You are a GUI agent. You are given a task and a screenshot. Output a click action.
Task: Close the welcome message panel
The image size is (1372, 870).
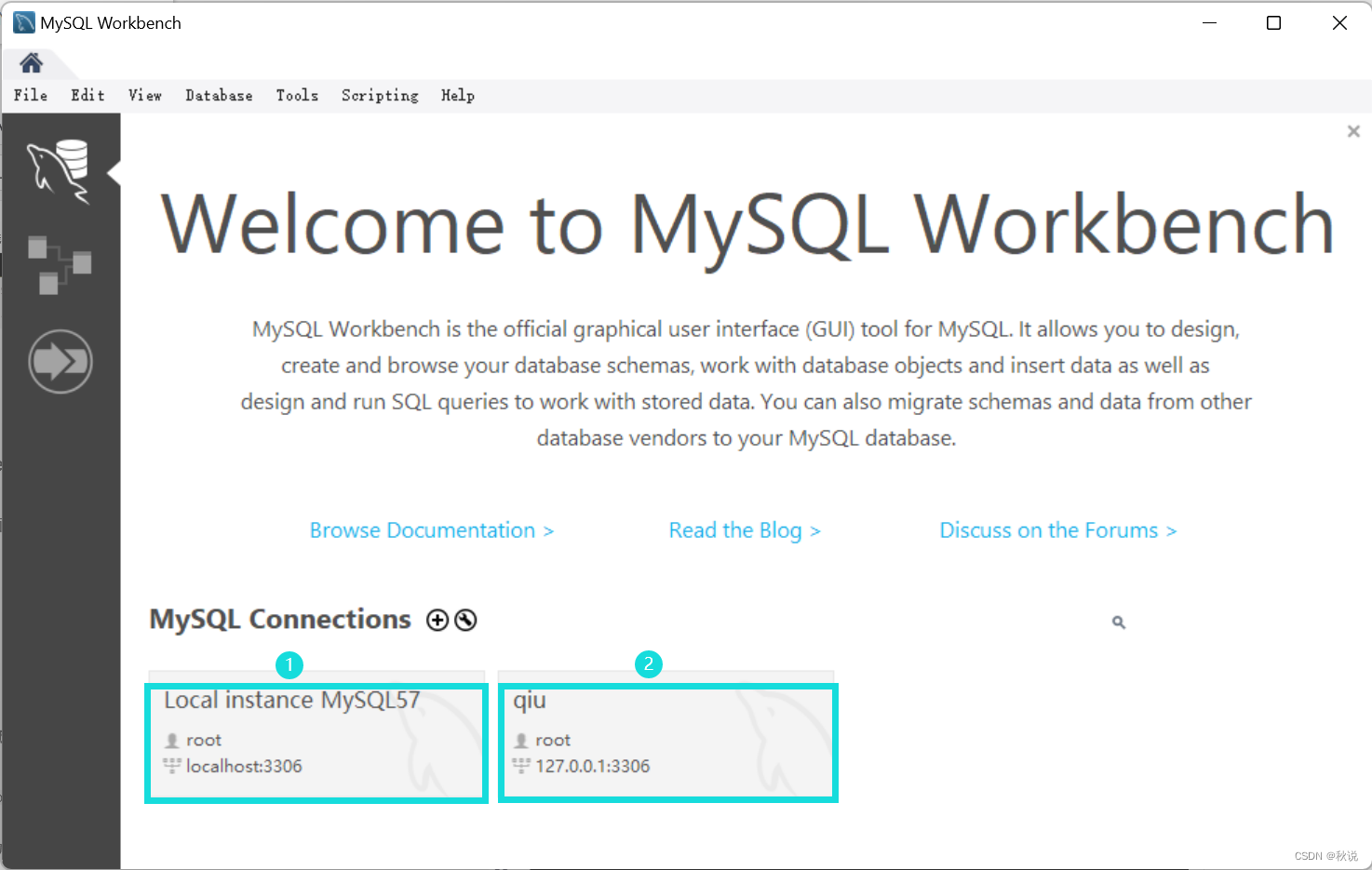coord(1353,131)
